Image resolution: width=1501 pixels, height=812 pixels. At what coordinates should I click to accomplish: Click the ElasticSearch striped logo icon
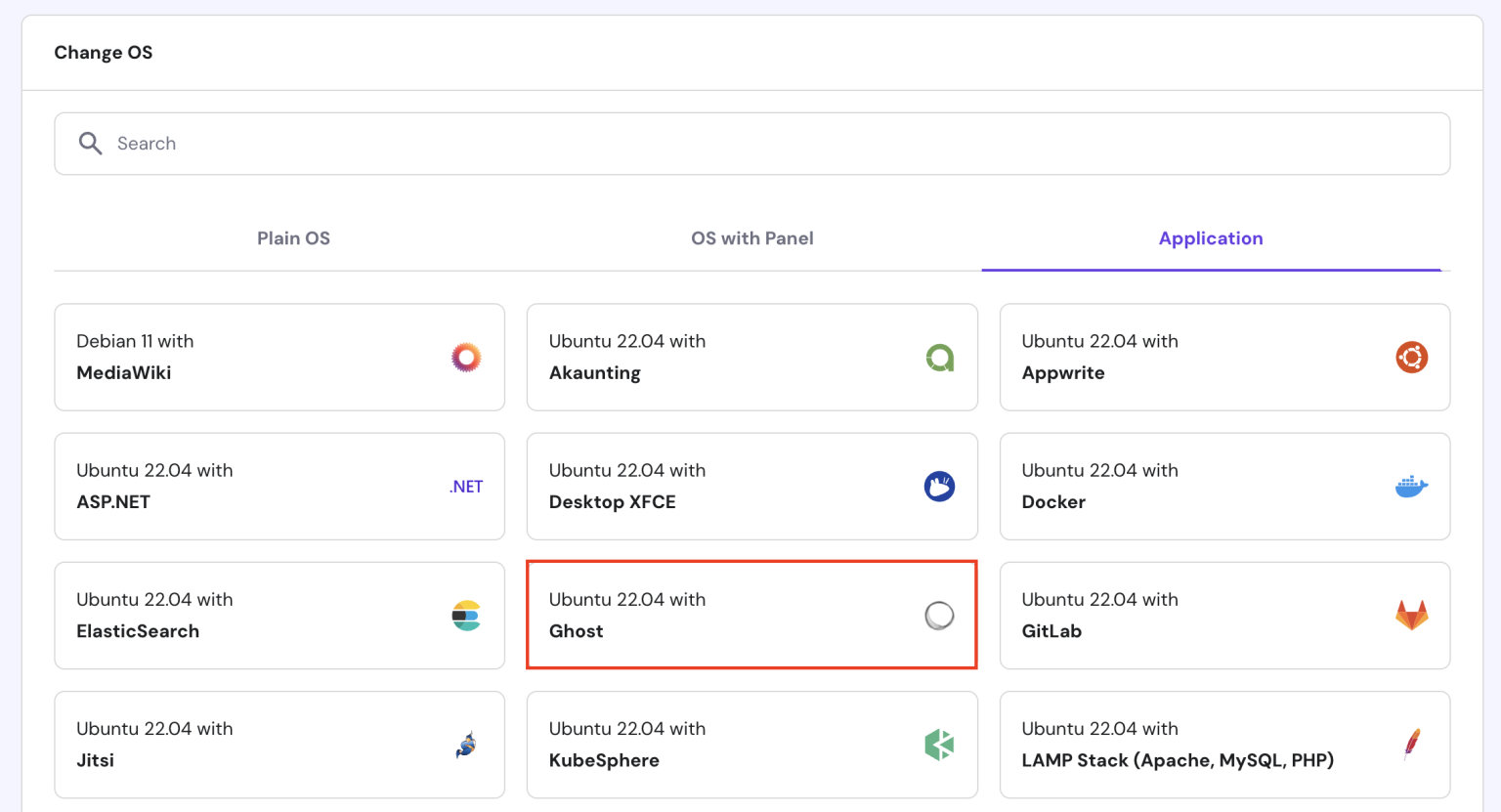pyautogui.click(x=466, y=616)
